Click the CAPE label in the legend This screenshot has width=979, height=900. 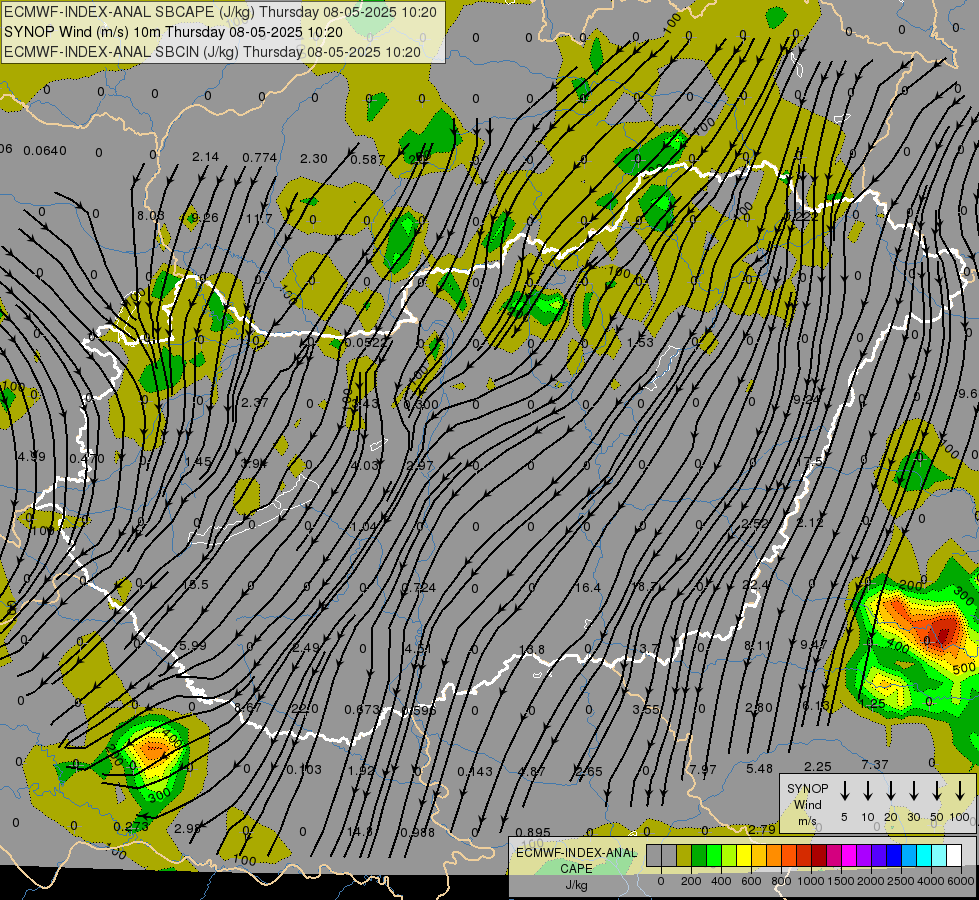pyautogui.click(x=576, y=869)
